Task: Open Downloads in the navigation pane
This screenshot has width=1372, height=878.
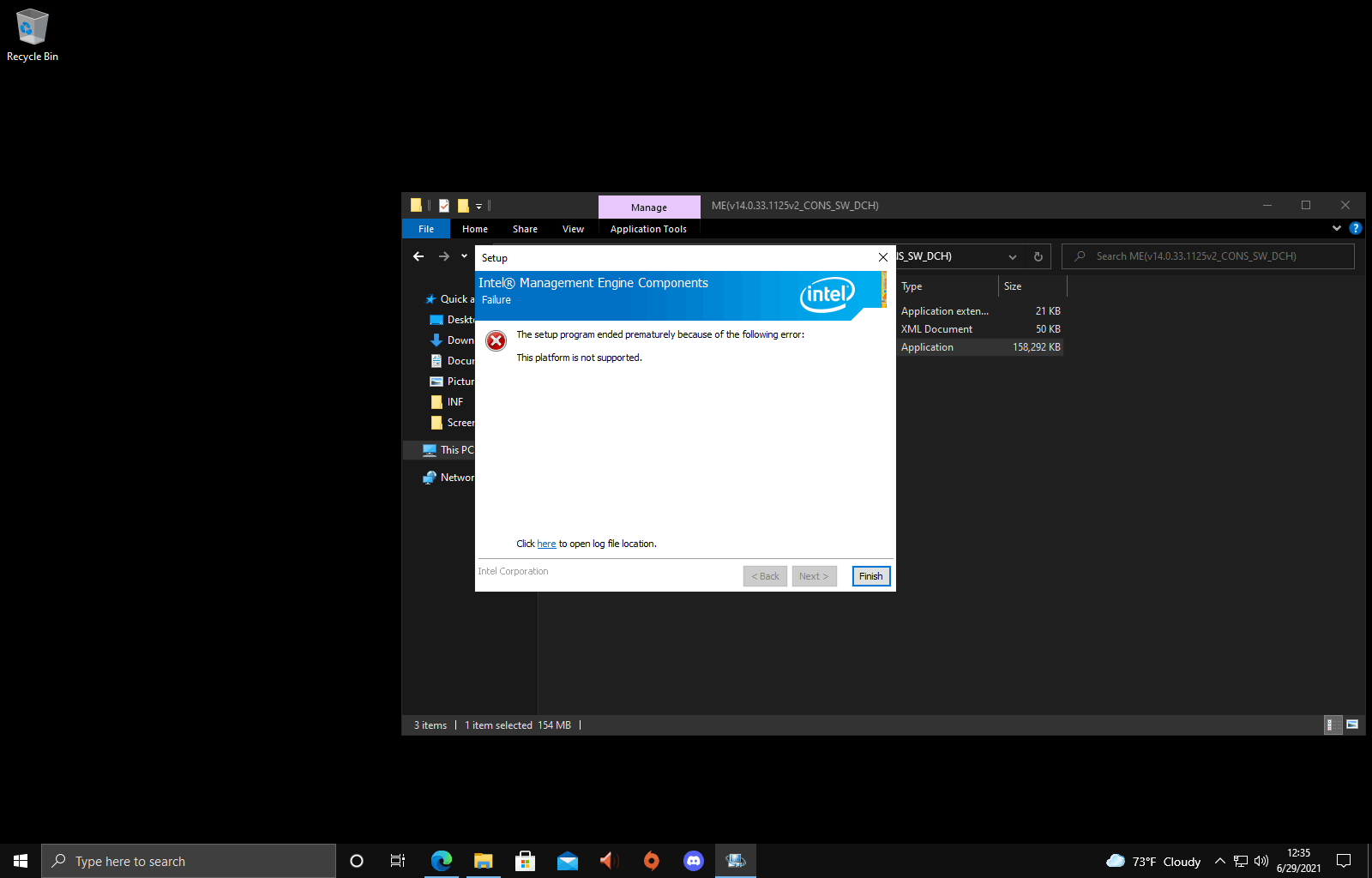Action: click(452, 340)
